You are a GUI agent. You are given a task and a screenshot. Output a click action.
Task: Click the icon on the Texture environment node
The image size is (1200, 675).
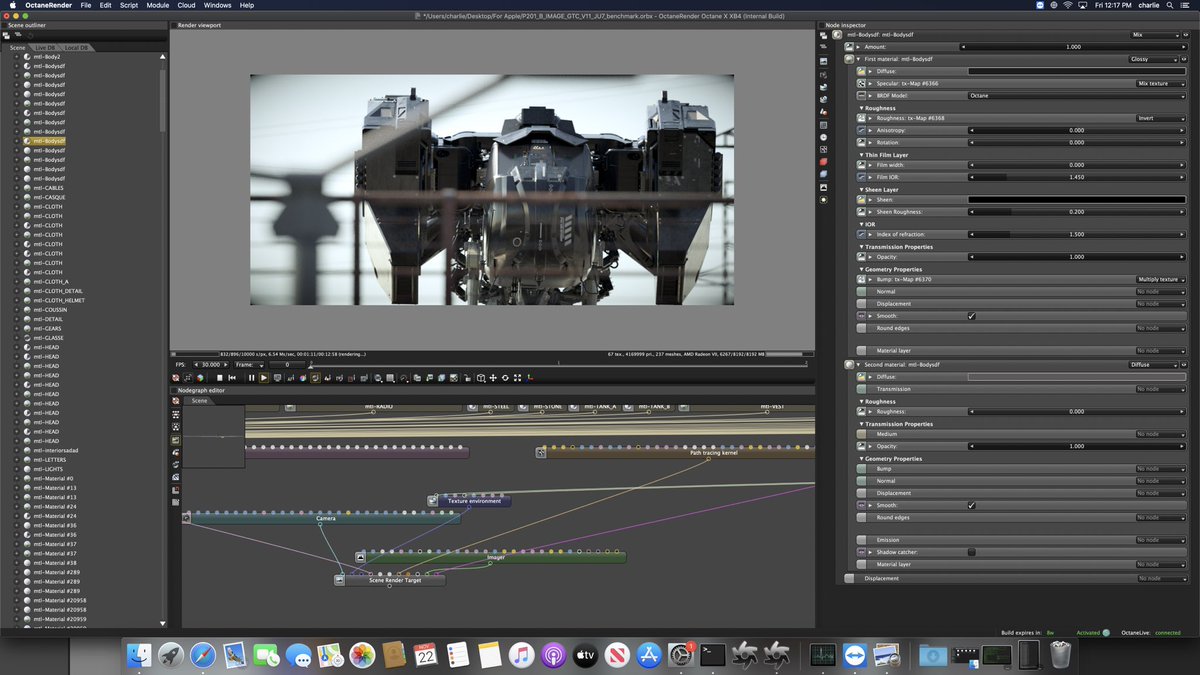click(x=433, y=500)
